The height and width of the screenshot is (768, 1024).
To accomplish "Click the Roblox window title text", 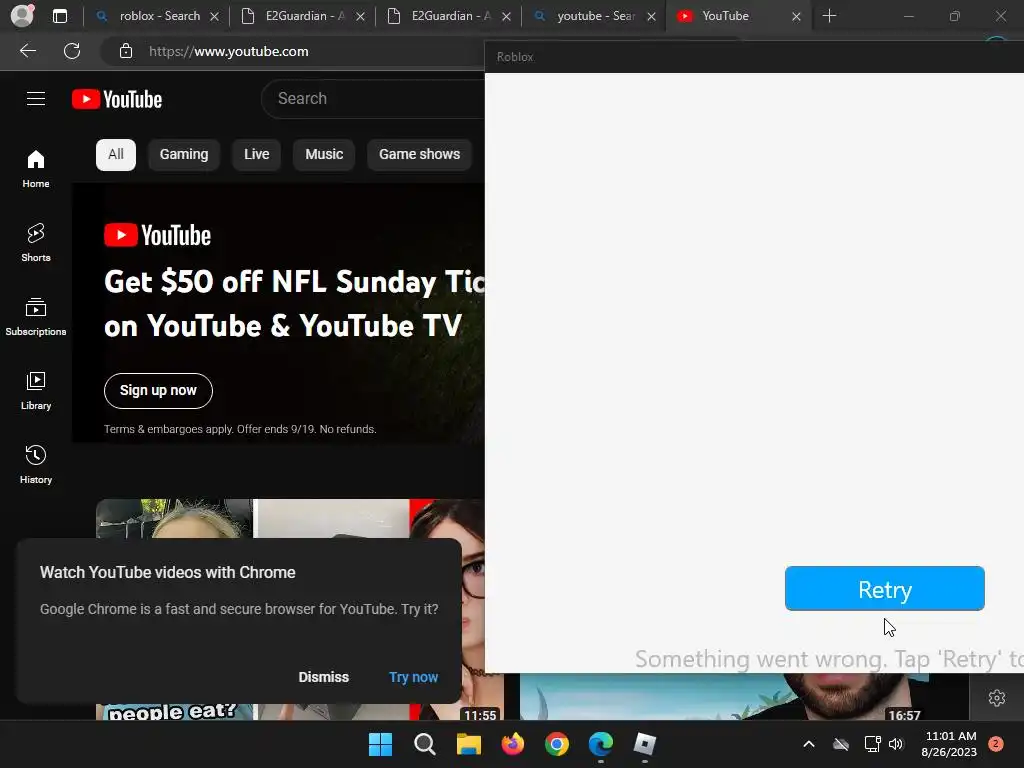I will (515, 57).
